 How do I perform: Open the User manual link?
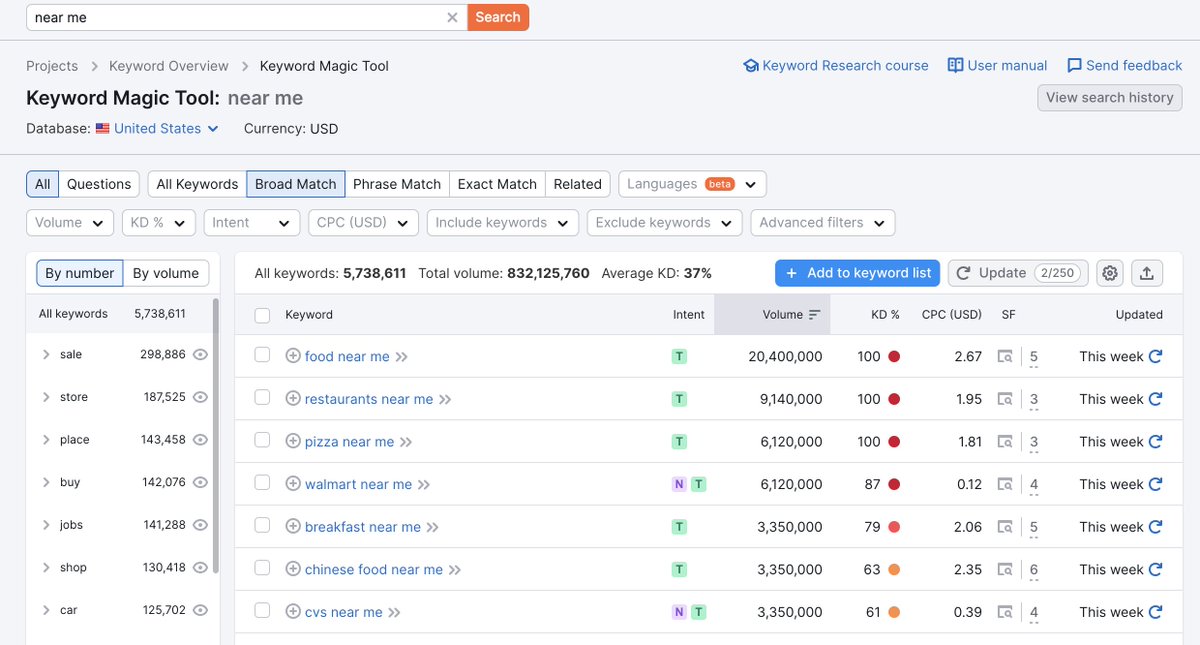[x=998, y=65]
